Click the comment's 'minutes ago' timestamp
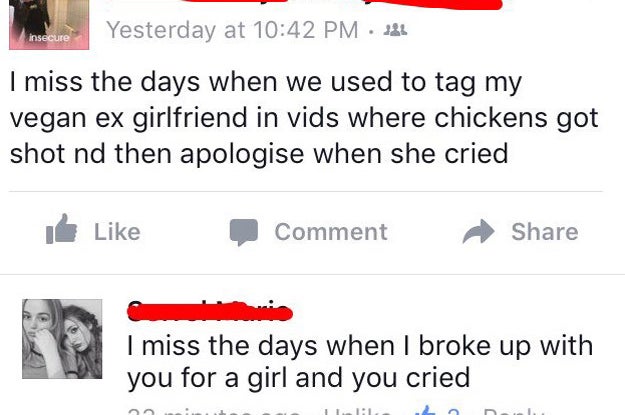 [214, 411]
